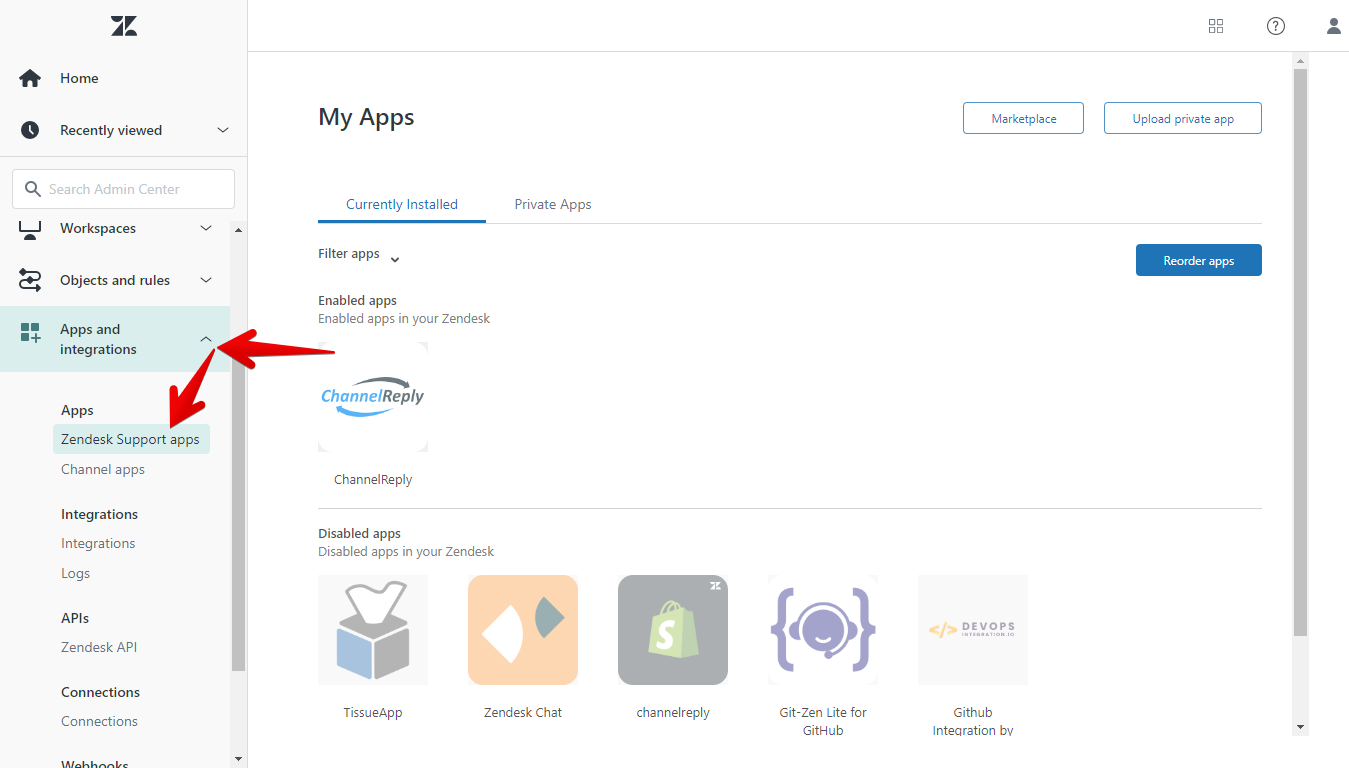
Task: Click the Workspaces label text
Action: (98, 228)
